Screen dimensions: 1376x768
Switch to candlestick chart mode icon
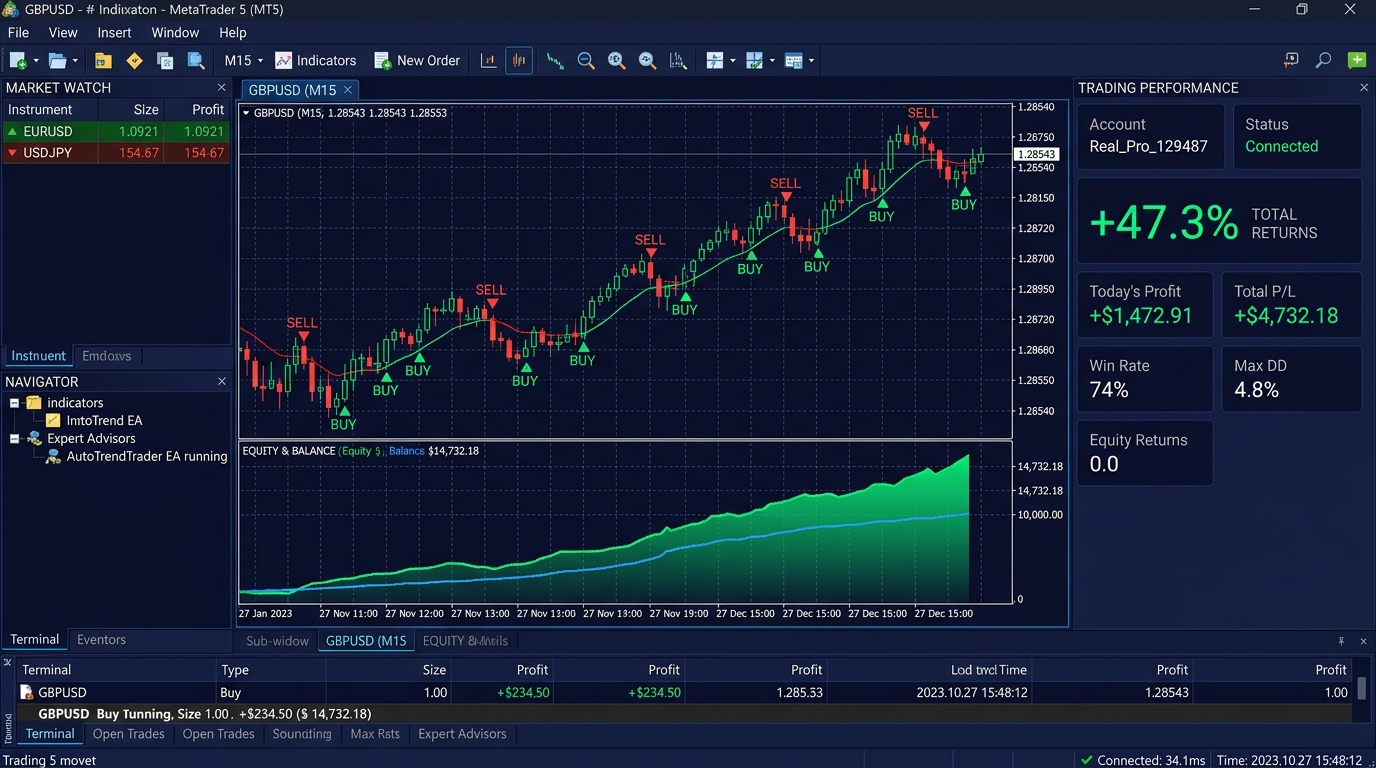point(519,60)
